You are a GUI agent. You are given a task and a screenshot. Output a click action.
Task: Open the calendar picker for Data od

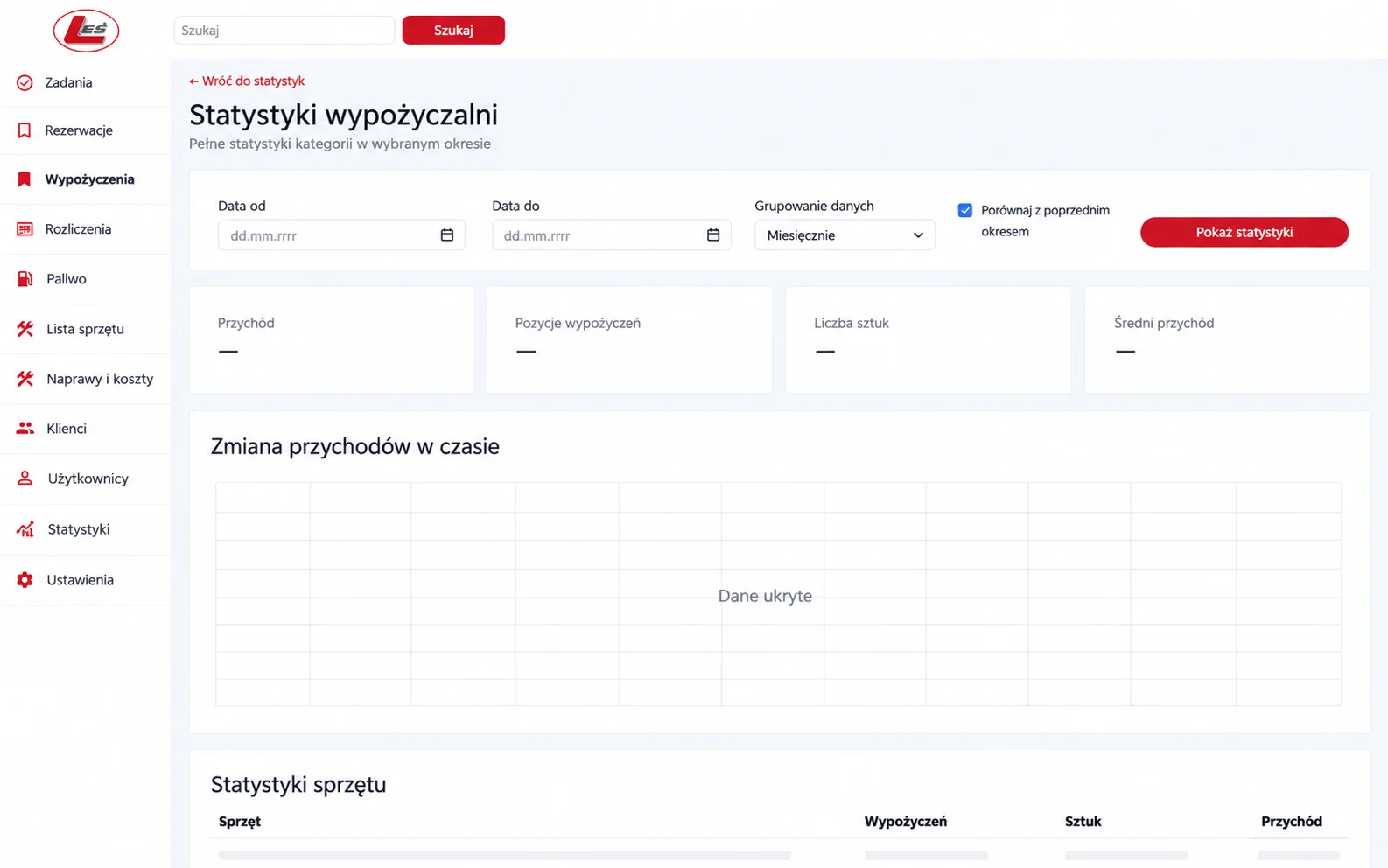click(x=447, y=235)
